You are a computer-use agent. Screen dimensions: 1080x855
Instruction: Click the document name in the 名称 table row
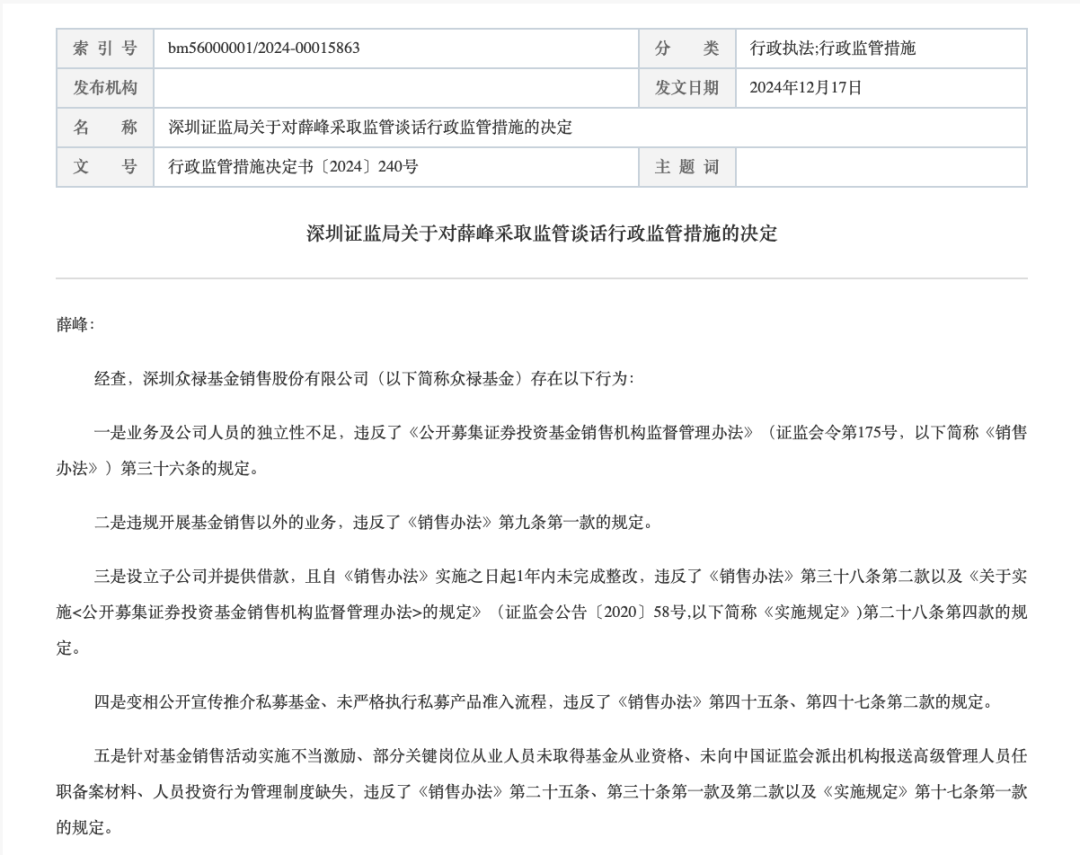370,127
